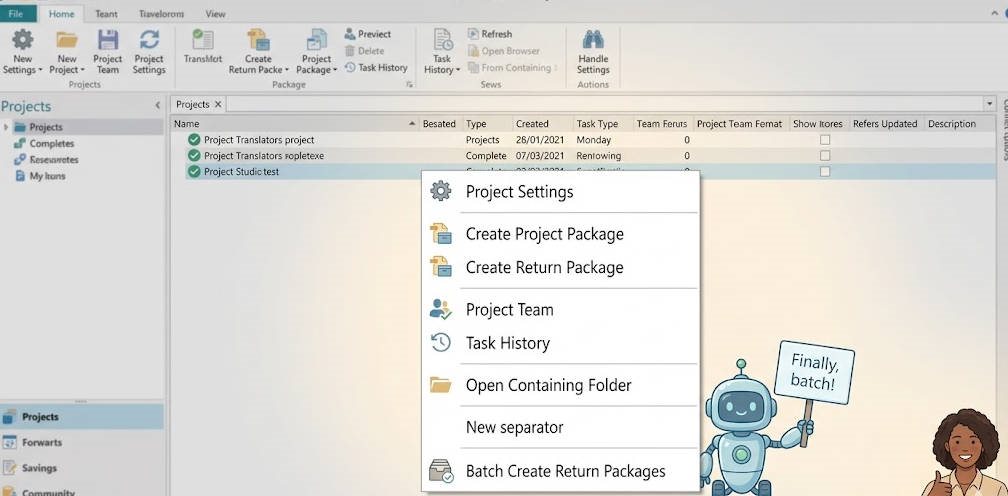Choose Create Return Package from context menu
1008x496 pixels.
click(560, 267)
